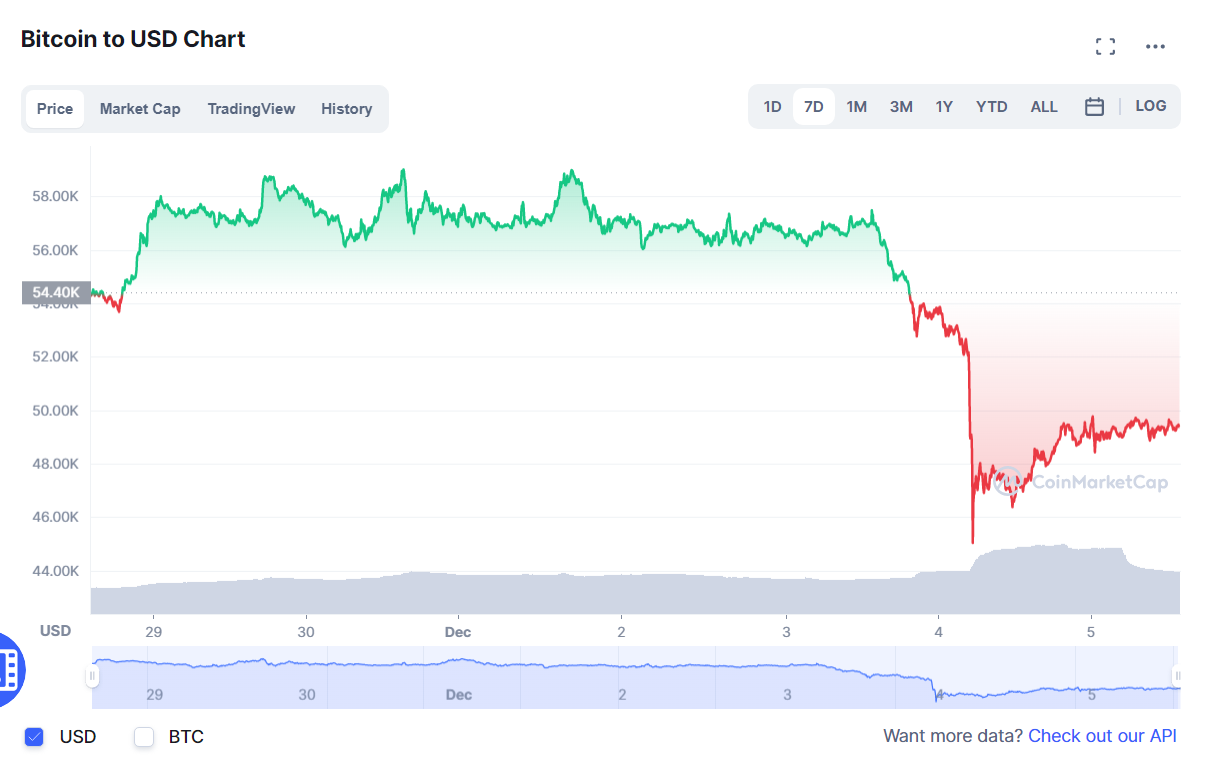This screenshot has height=763, width=1214.
Task: Enable the BTC currency checkbox
Action: [144, 737]
